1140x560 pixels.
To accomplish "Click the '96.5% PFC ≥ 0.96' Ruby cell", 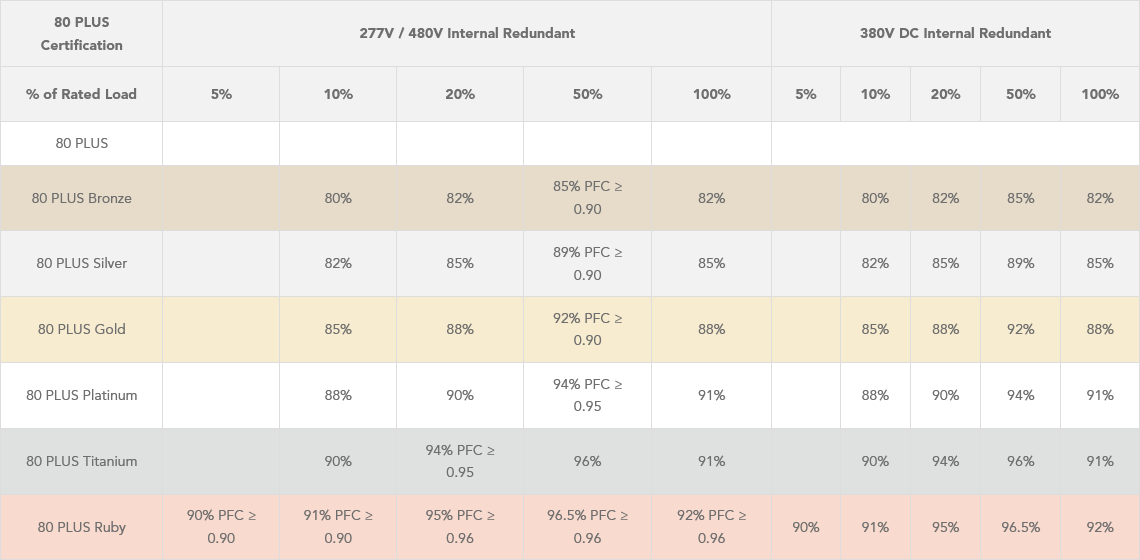I will 587,527.
